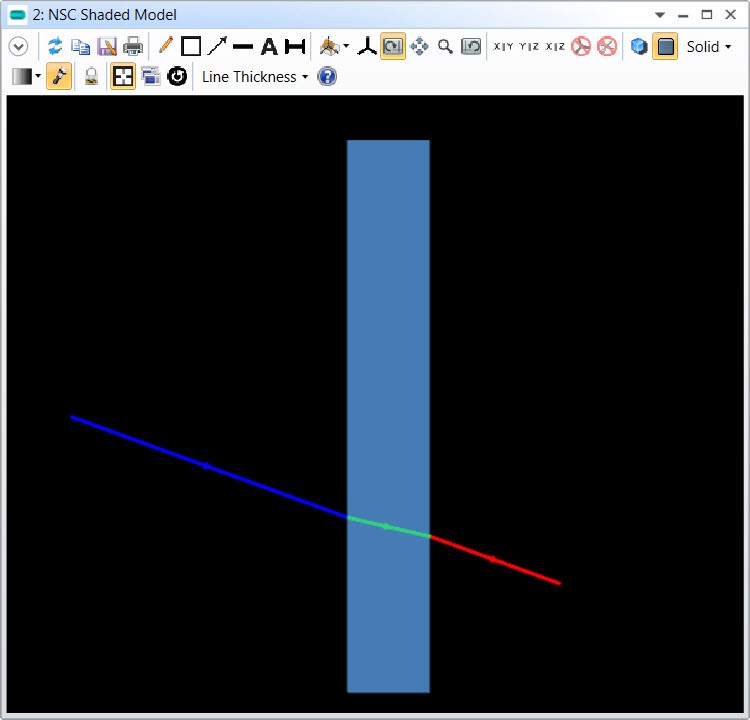Click the Refresh/update icon
This screenshot has width=750, height=720.
click(55, 46)
